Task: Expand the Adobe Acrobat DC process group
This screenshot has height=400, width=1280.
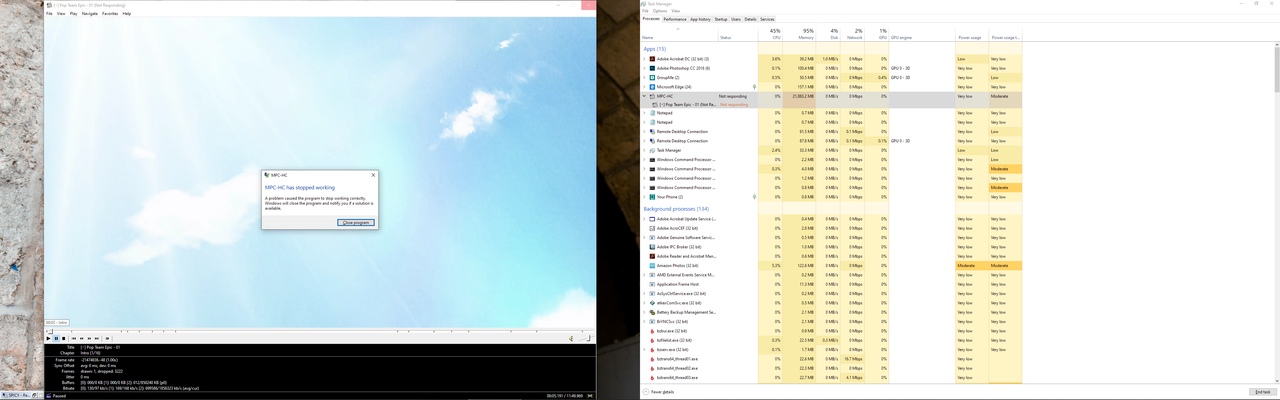Action: point(644,59)
